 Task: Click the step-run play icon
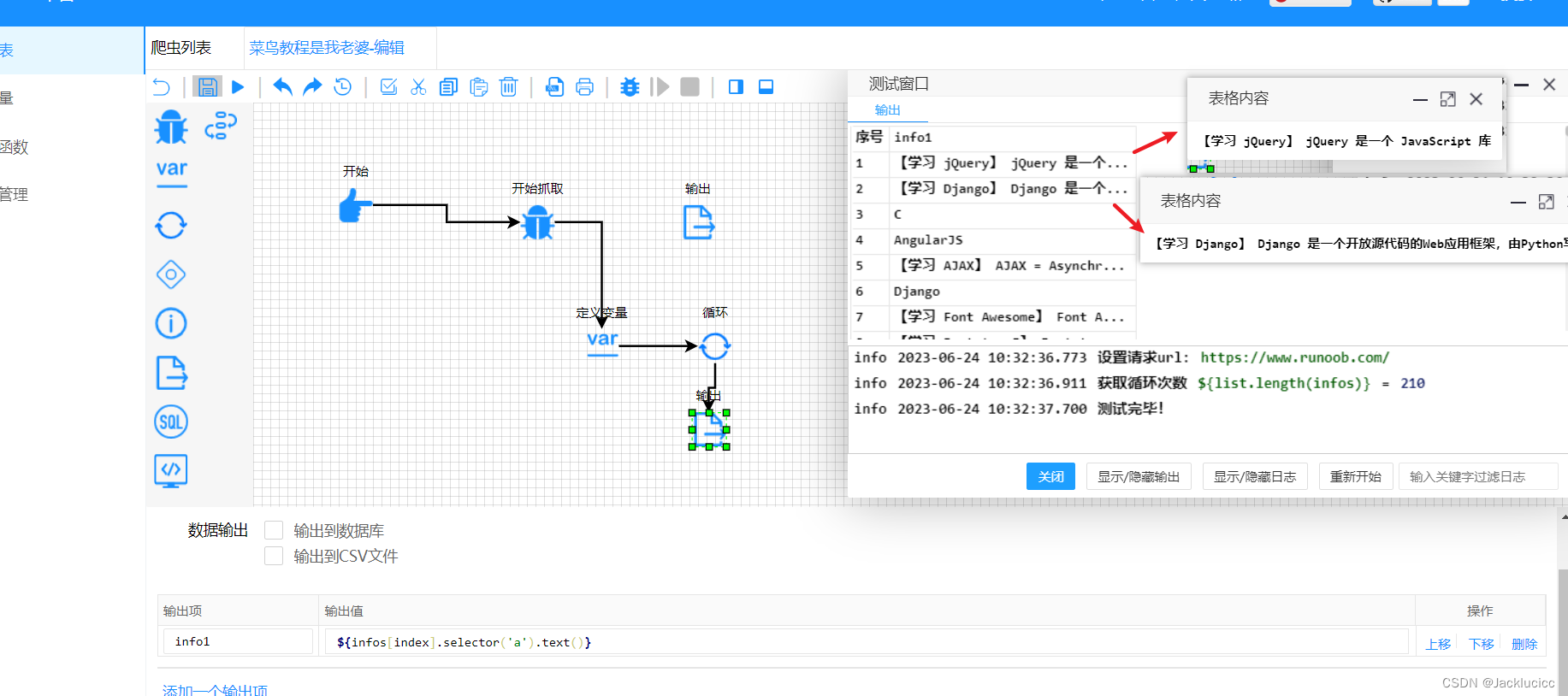(x=660, y=86)
